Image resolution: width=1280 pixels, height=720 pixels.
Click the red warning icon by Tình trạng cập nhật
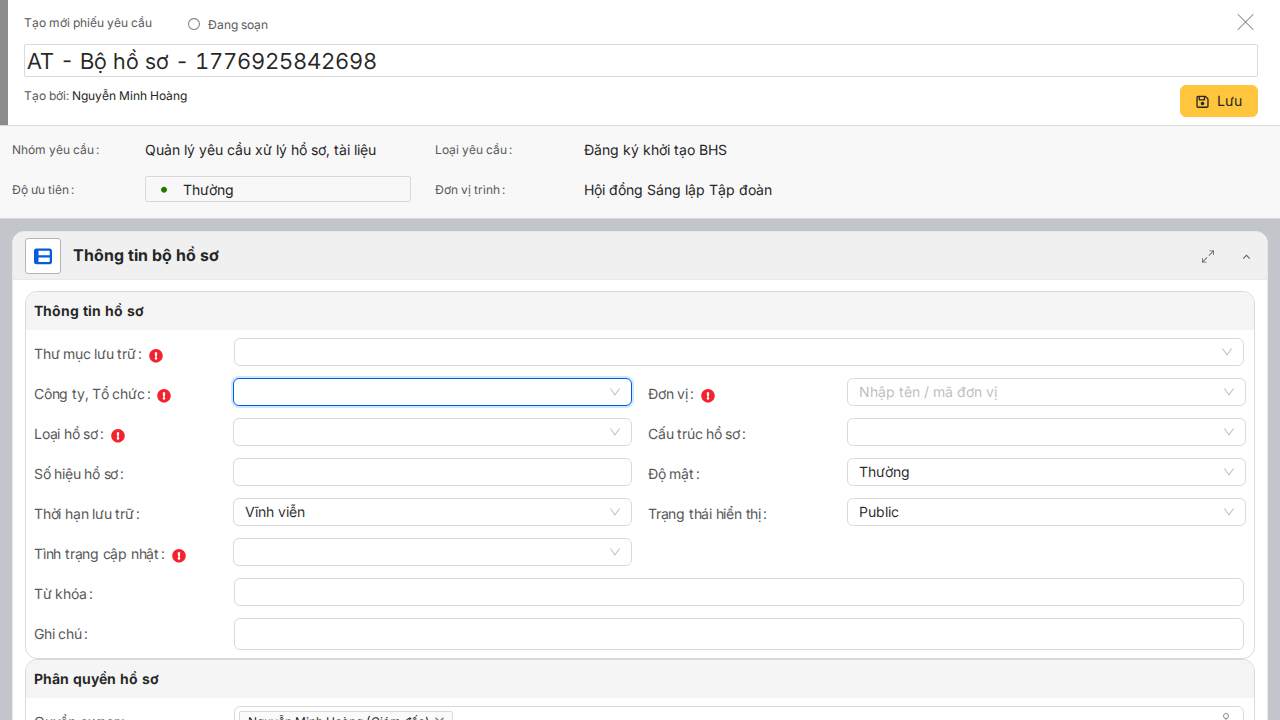click(x=179, y=555)
